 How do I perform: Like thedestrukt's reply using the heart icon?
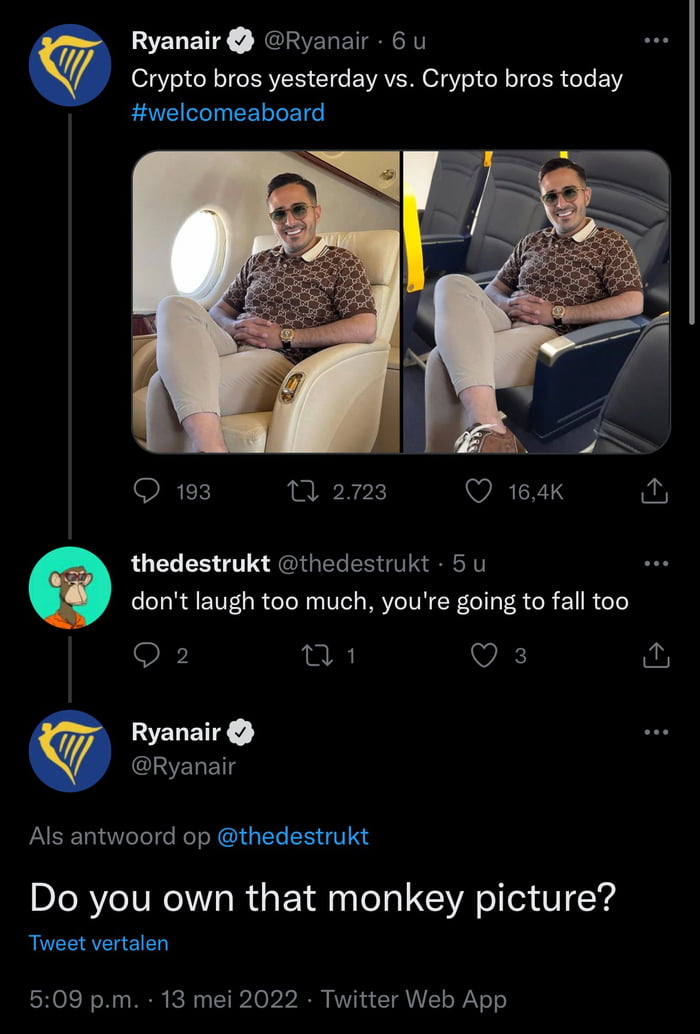coord(484,655)
